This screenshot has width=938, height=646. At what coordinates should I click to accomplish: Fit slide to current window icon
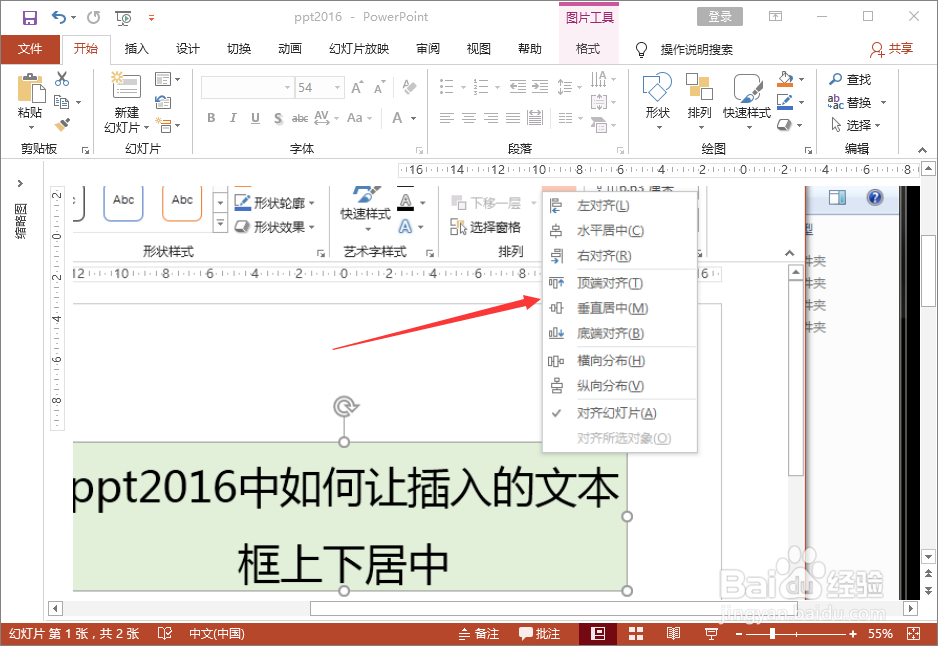[913, 633]
